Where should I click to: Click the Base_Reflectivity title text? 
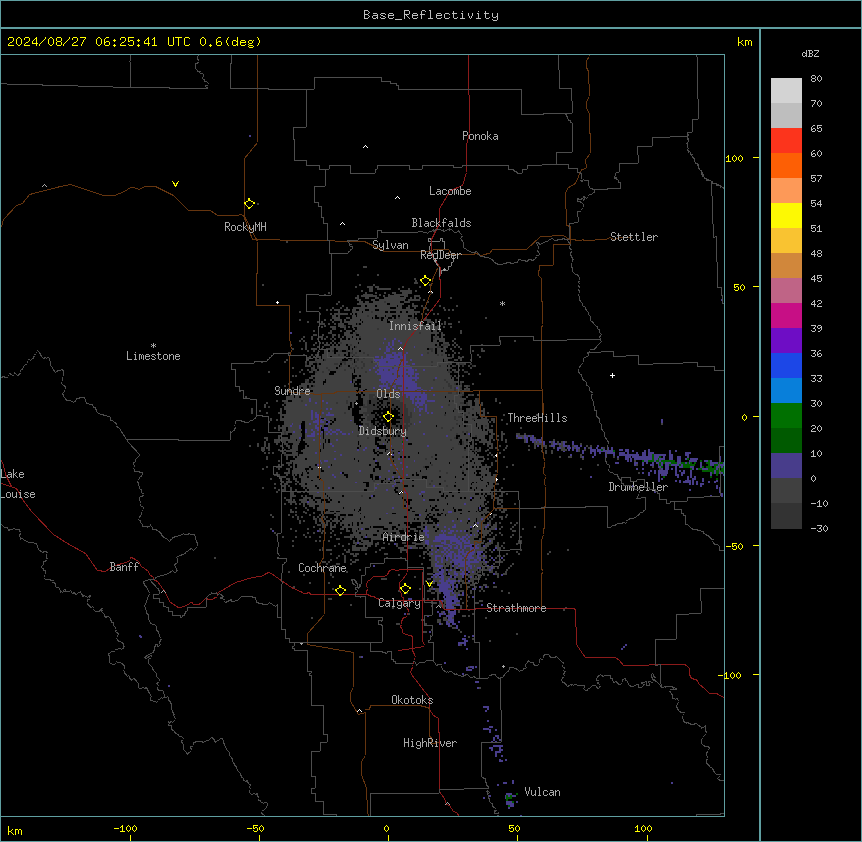(431, 15)
